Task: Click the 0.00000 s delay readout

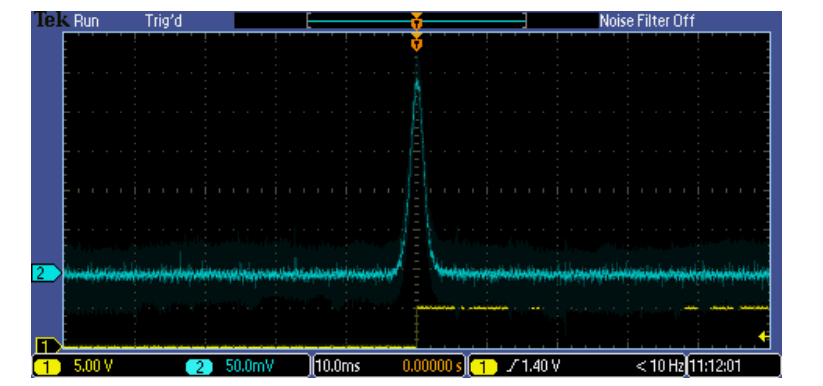Action: click(433, 366)
